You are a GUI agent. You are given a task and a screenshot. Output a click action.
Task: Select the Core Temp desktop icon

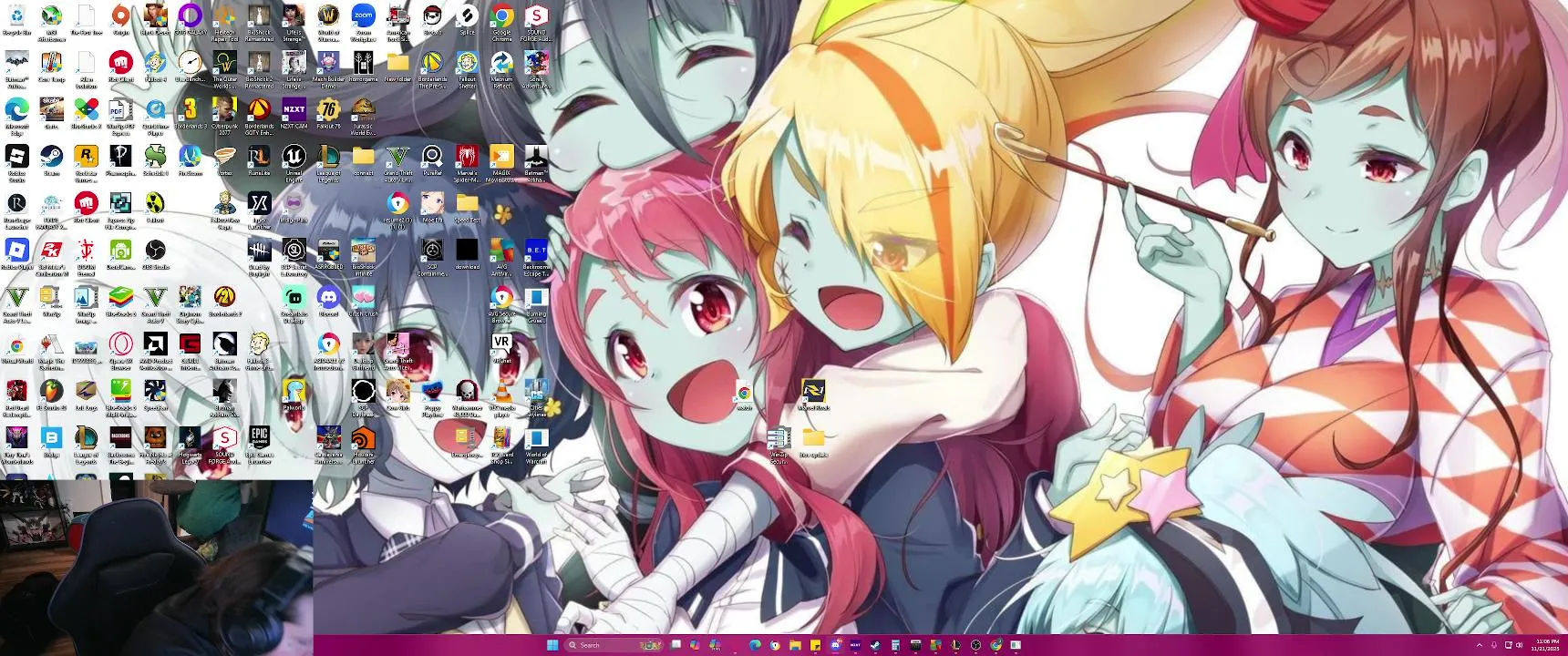click(x=51, y=67)
